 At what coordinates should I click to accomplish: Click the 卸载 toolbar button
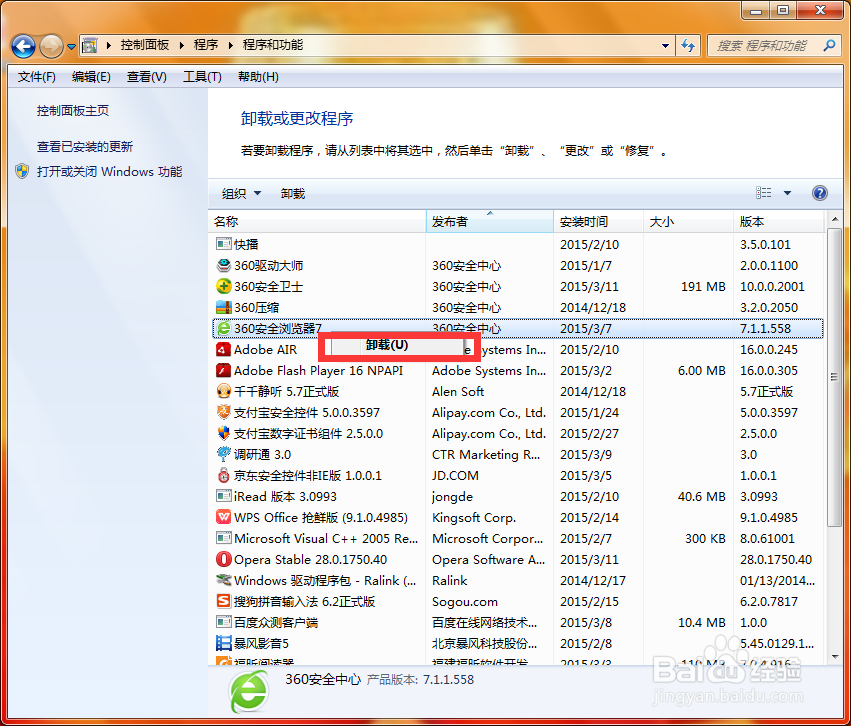click(293, 194)
